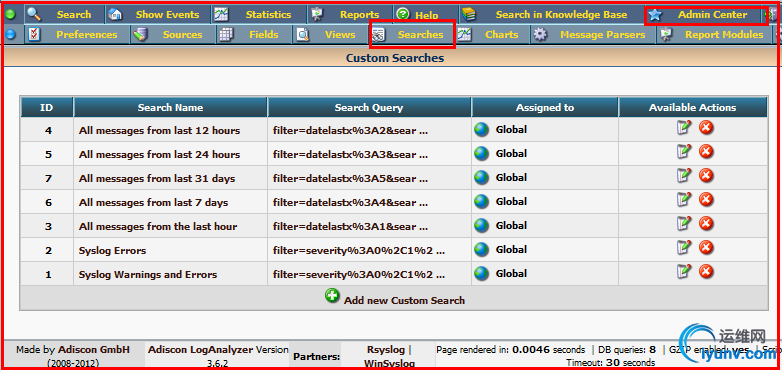
Task: Delete the 'last 24 hours' search
Action: [706, 152]
